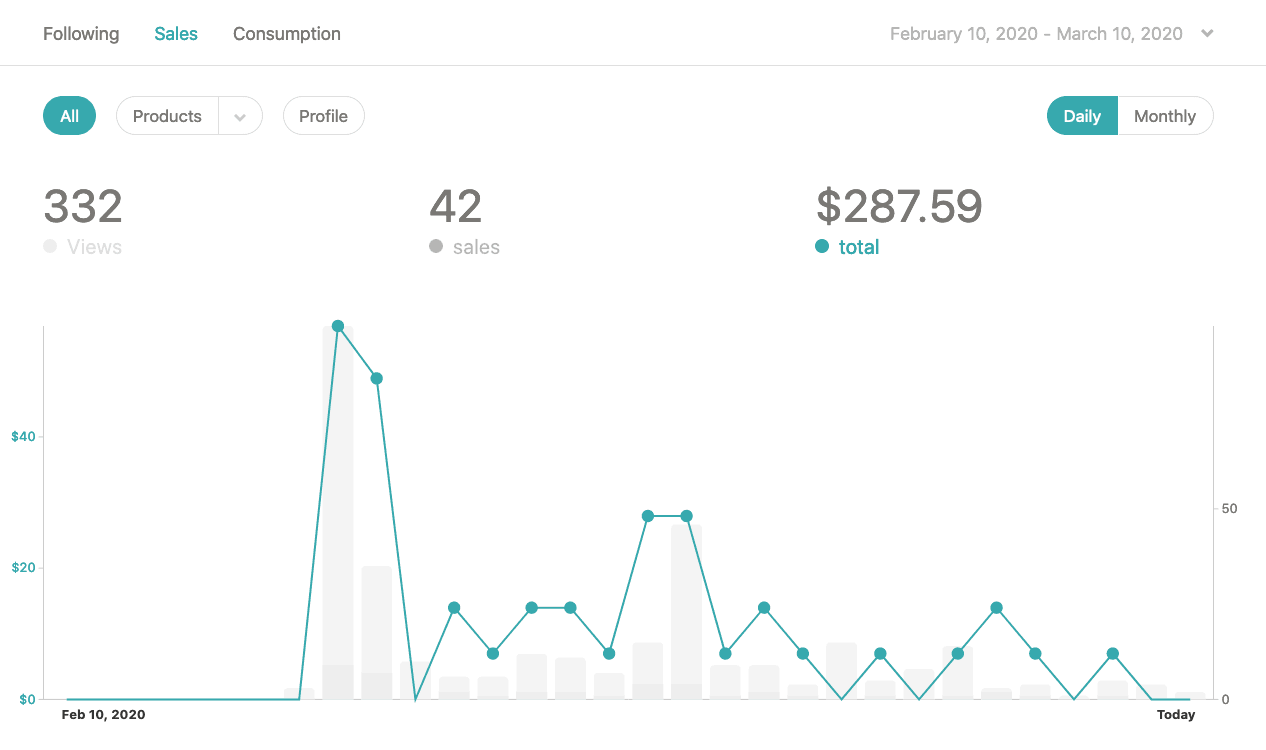Viewport: 1266px width, 750px height.
Task: Switch to the Following tab
Action: pyautogui.click(x=80, y=33)
